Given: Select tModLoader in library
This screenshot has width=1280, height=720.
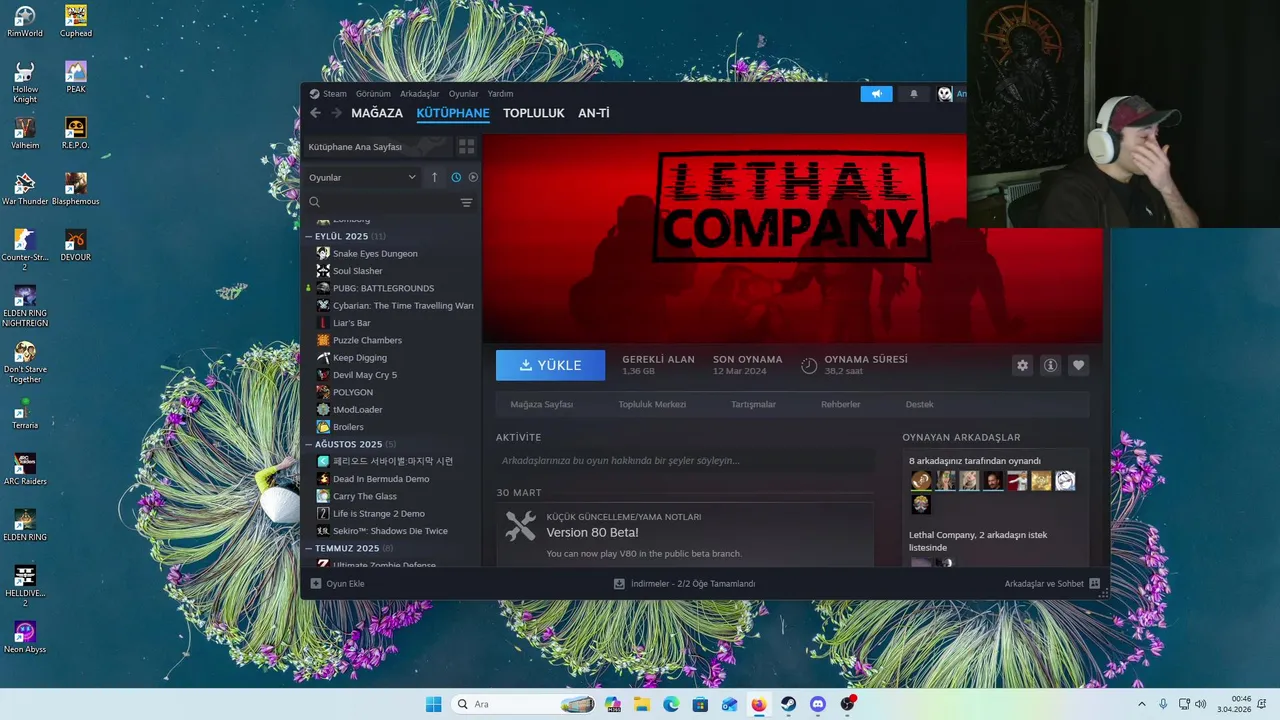Looking at the screenshot, I should (x=357, y=409).
